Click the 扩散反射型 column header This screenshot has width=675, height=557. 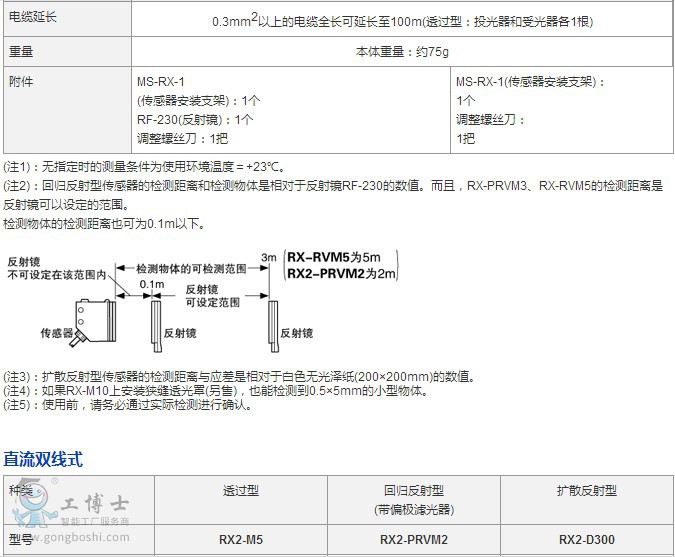[587, 490]
